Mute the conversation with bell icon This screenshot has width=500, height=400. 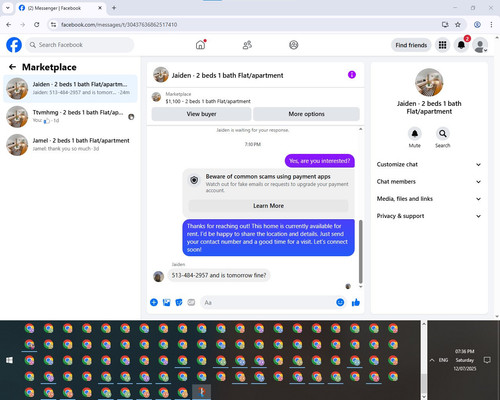pyautogui.click(x=415, y=134)
